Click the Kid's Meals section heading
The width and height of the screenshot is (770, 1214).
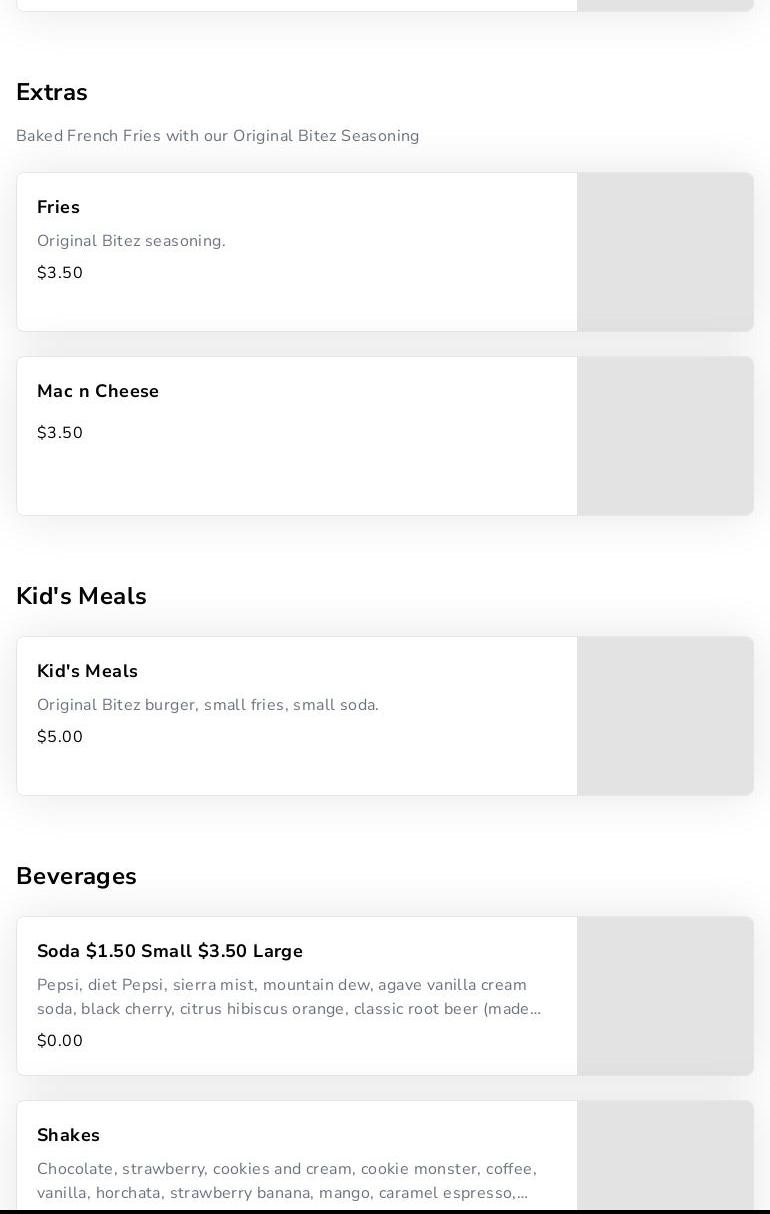81,596
